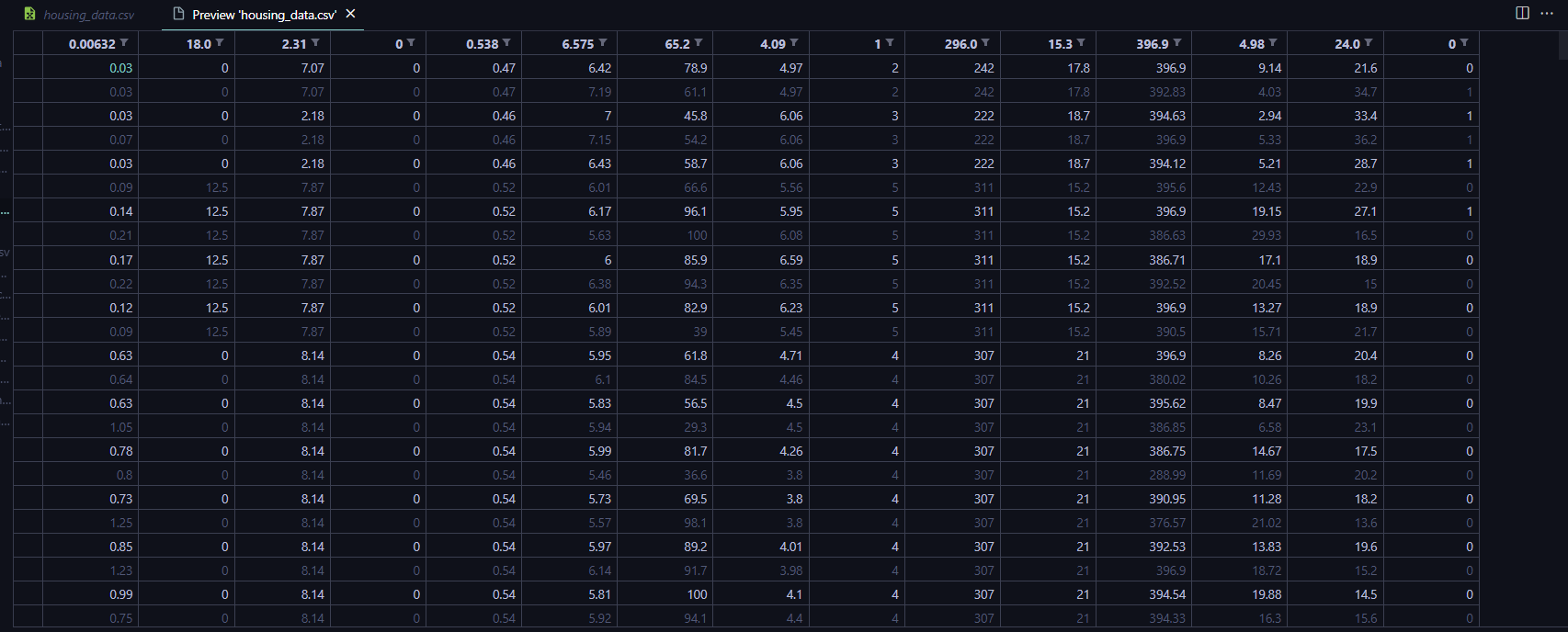Select the cell showing 61.8
Screen dimensions: 1568x632
[x=665, y=355]
